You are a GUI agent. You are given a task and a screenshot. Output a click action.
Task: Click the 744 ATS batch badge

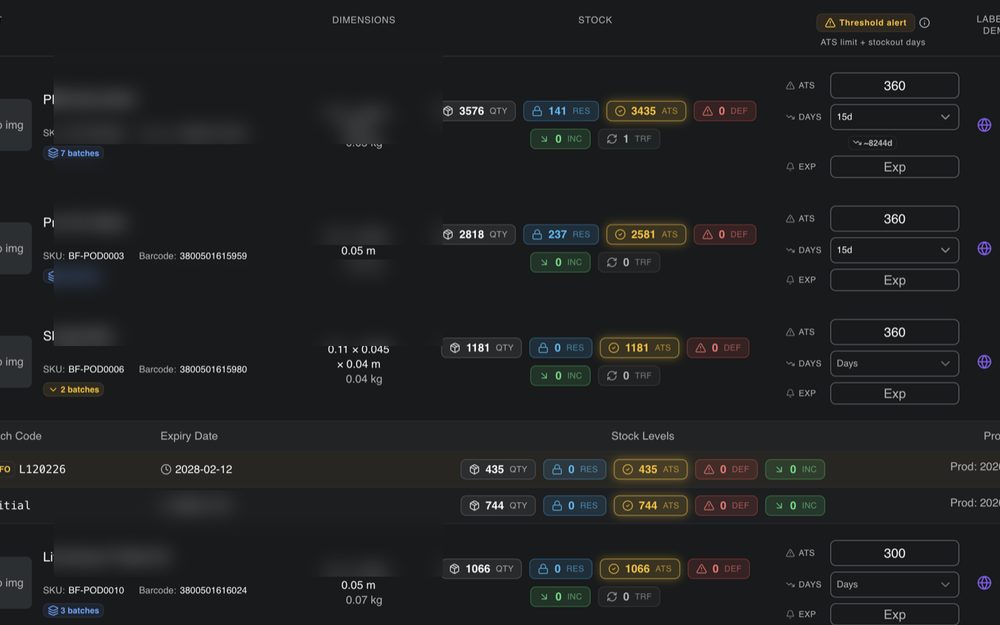click(x=651, y=506)
